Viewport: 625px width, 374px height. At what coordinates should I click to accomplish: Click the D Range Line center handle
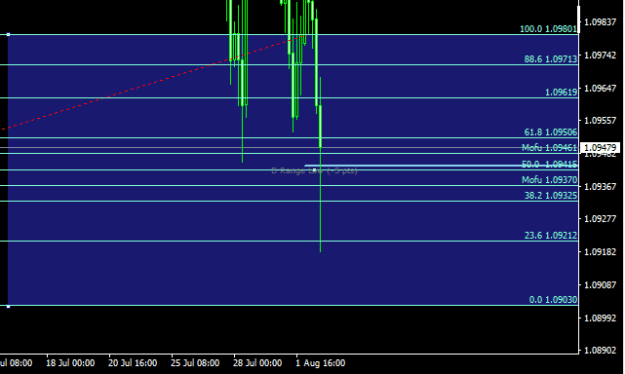click(x=314, y=170)
